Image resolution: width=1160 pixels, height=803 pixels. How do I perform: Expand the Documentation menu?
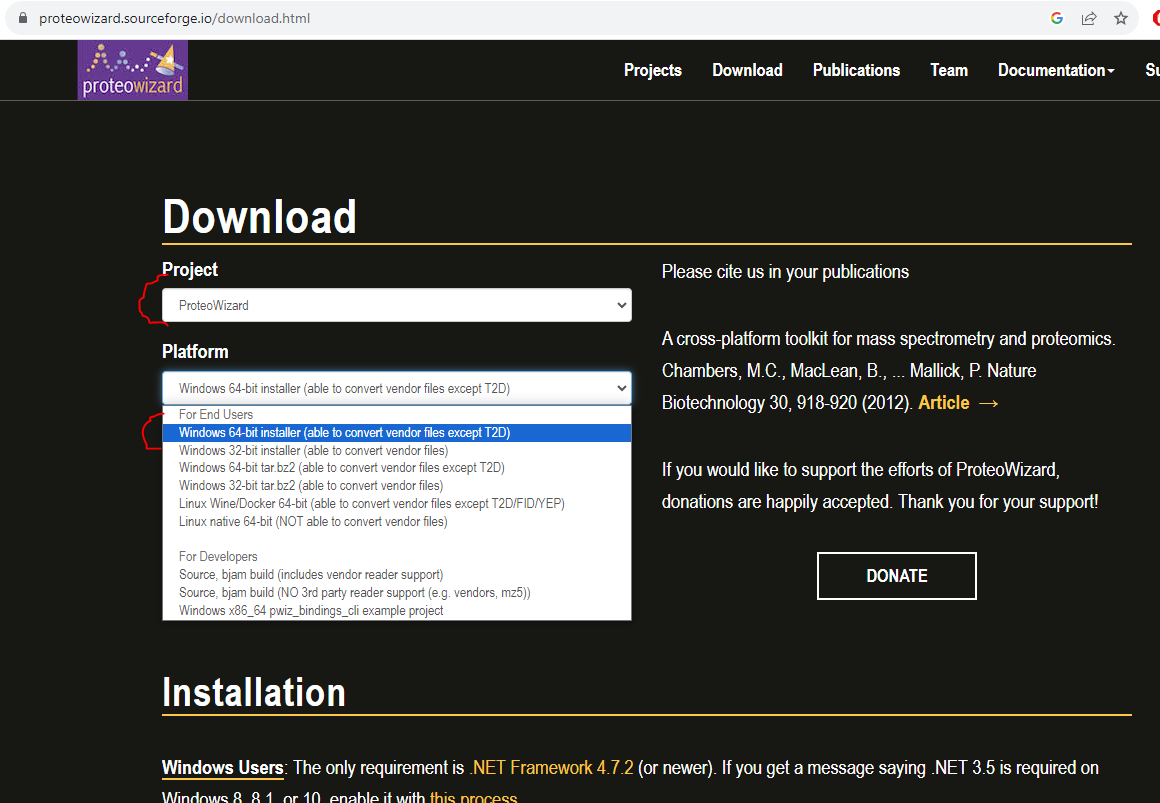[x=1056, y=70]
